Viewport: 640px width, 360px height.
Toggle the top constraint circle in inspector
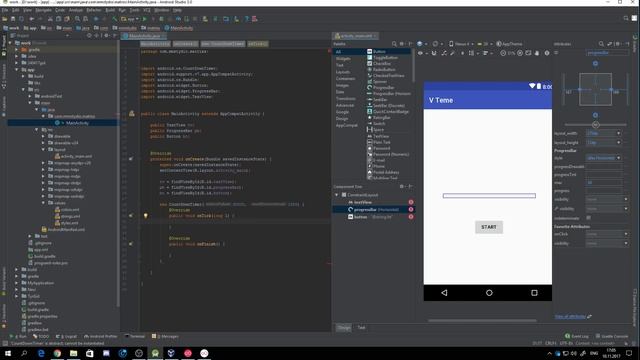(595, 64)
